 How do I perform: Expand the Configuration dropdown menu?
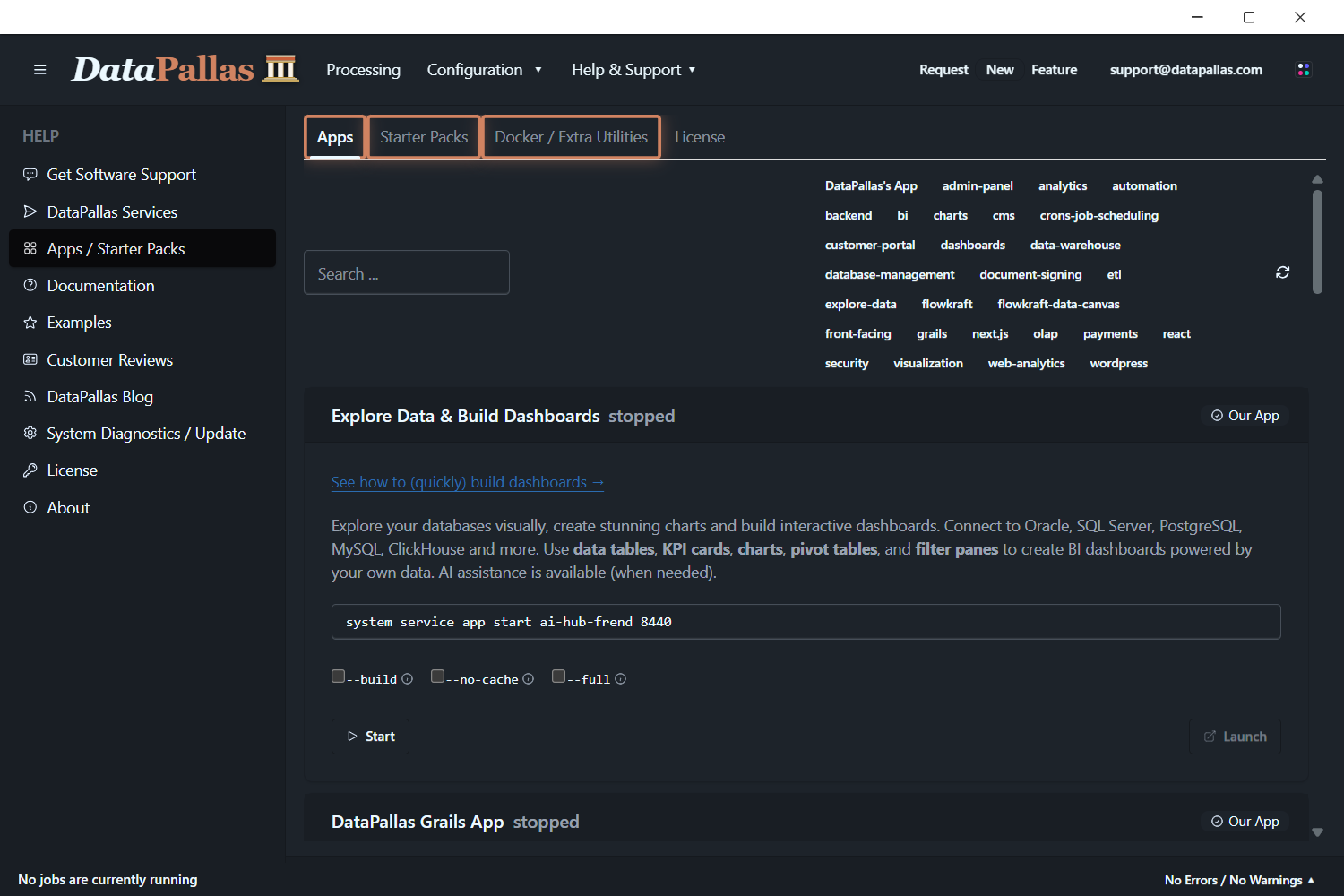[485, 70]
